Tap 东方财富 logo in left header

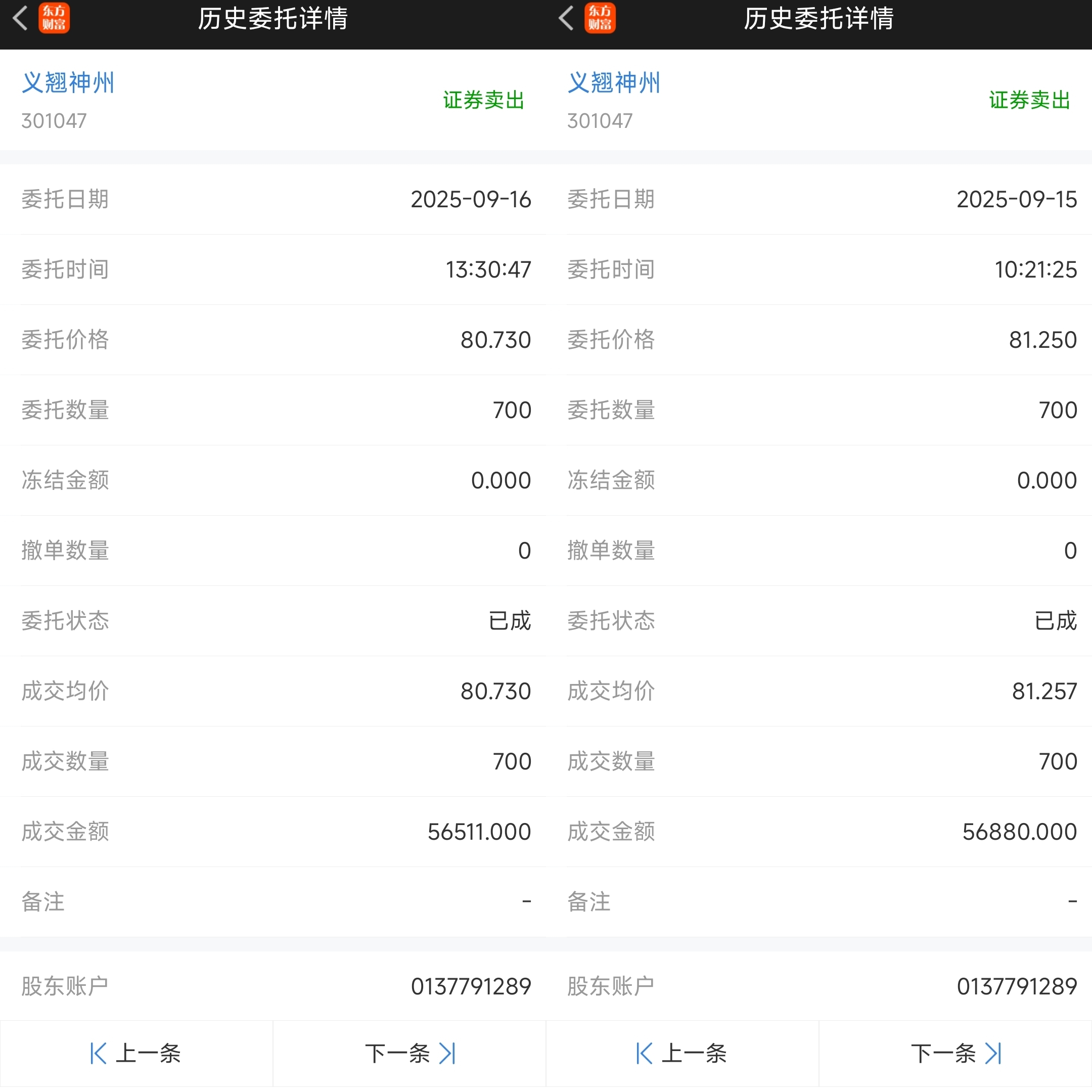[54, 18]
